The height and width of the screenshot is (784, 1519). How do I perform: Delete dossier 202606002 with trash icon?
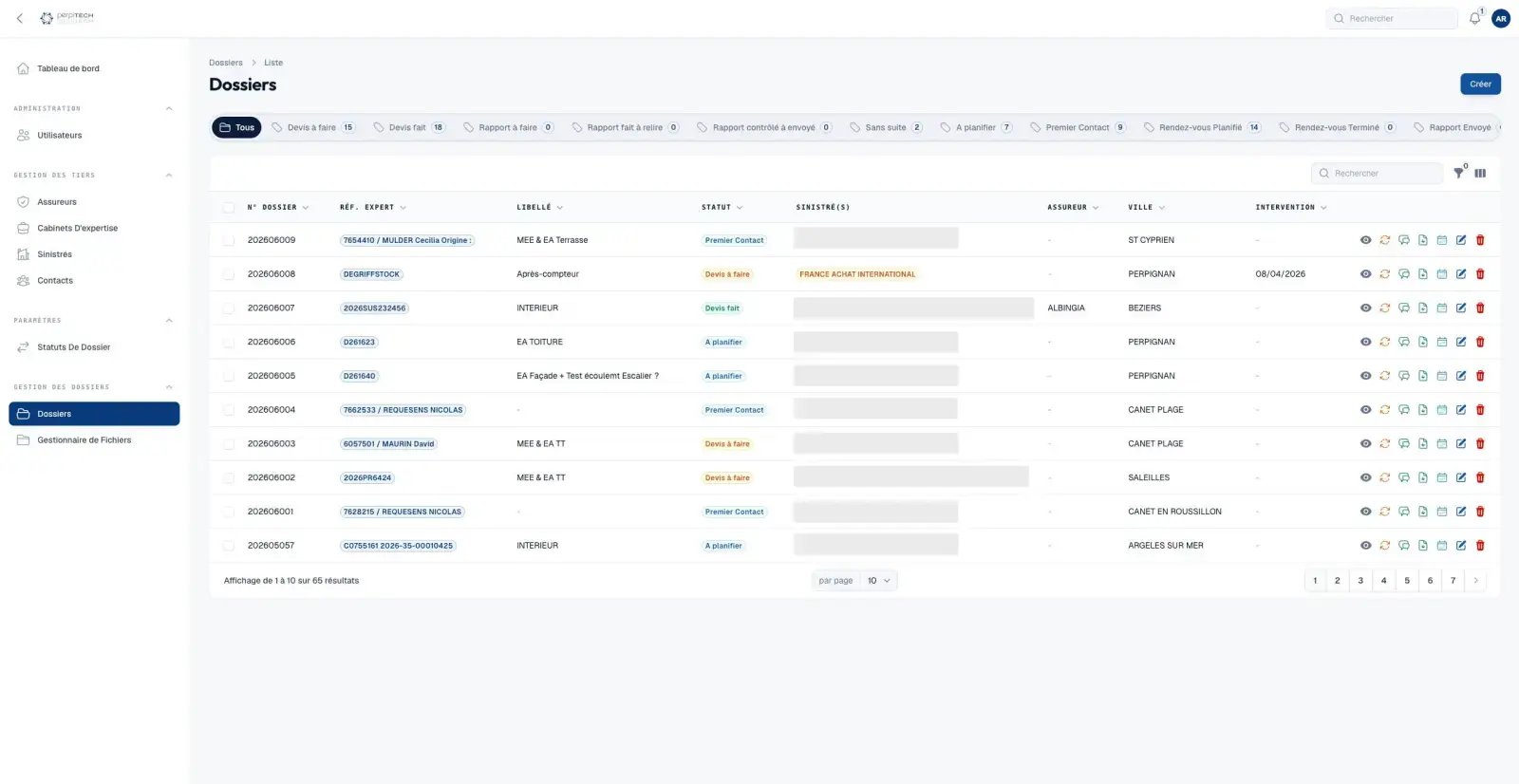pyautogui.click(x=1480, y=477)
